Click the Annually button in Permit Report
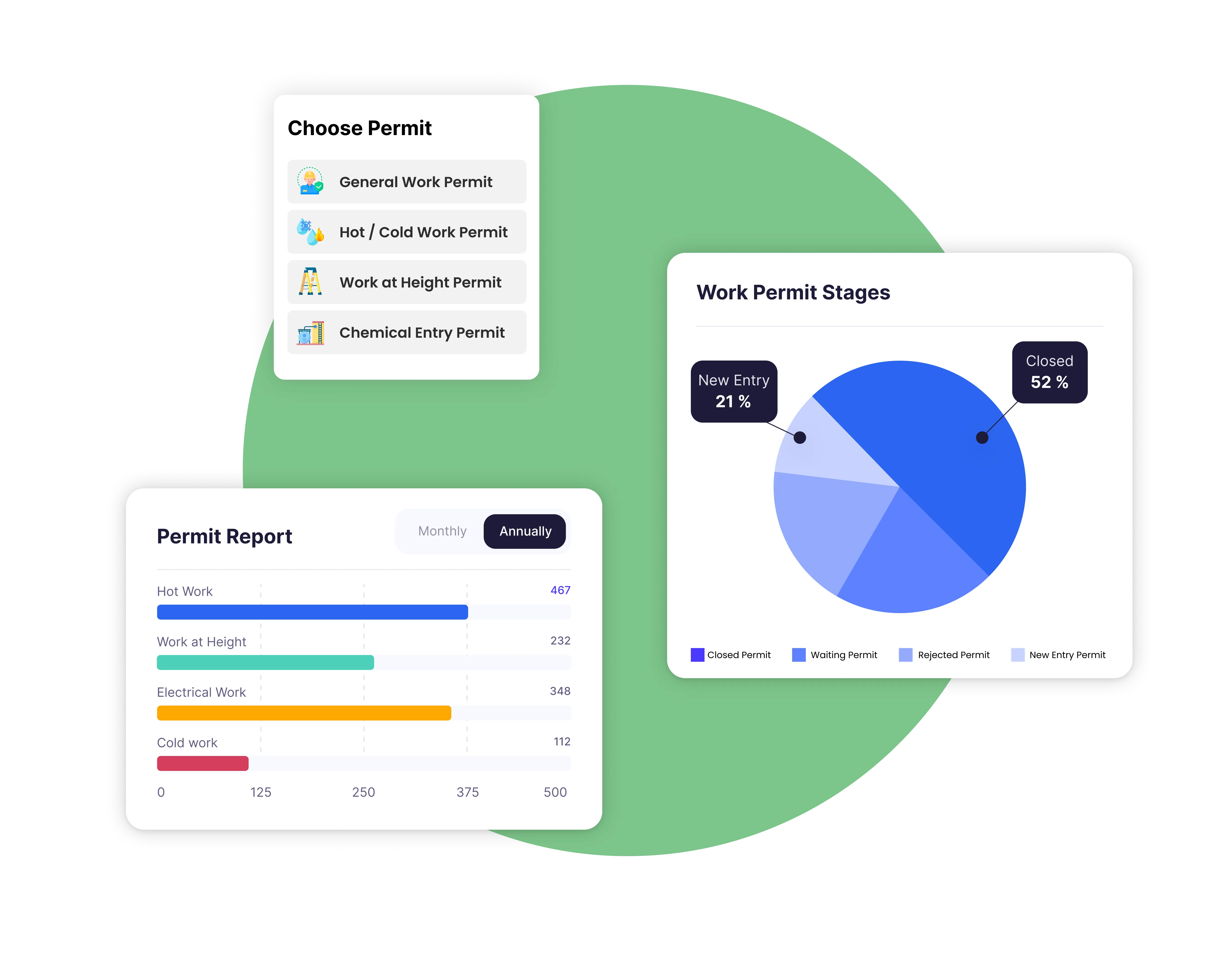 (x=524, y=531)
